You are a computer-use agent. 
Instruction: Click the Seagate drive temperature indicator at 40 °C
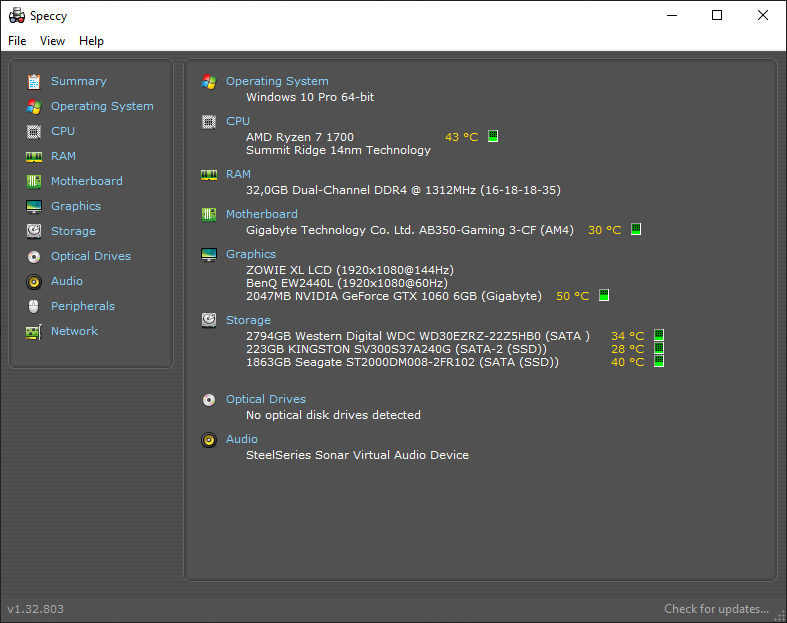(659, 362)
